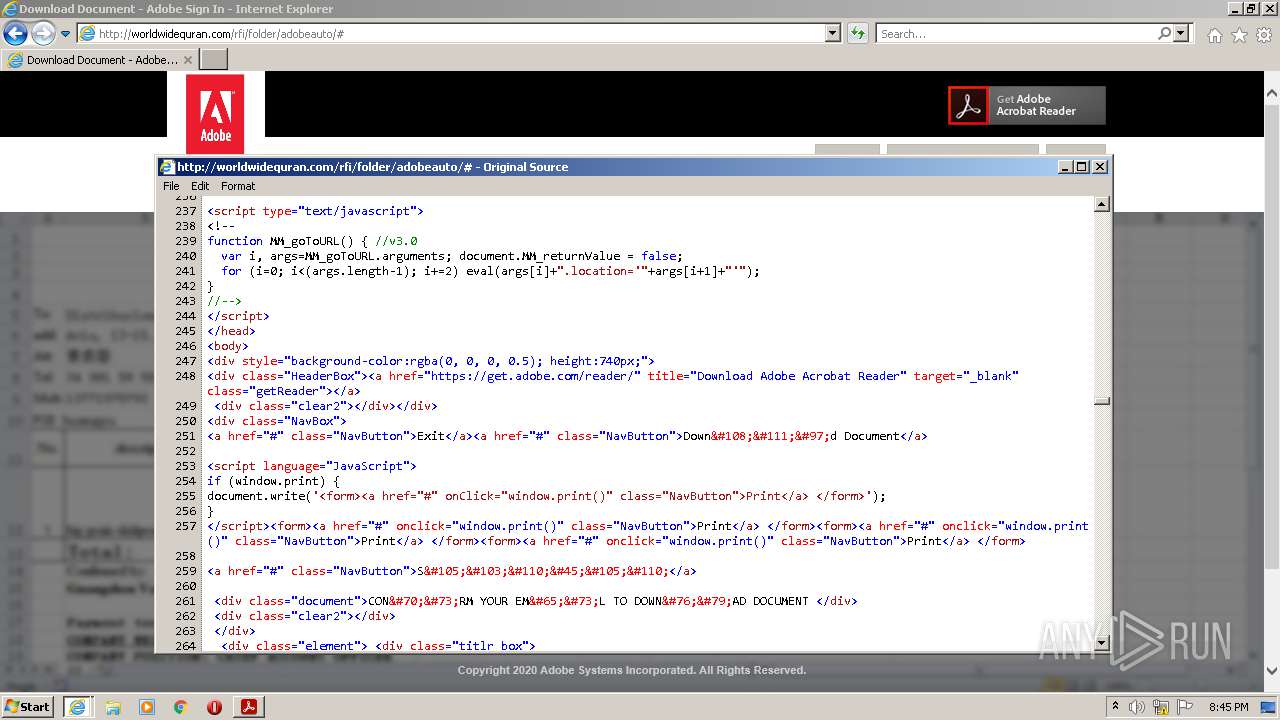1280x720 pixels.
Task: Open the Edit menu in Original Source
Action: pyautogui.click(x=200, y=186)
